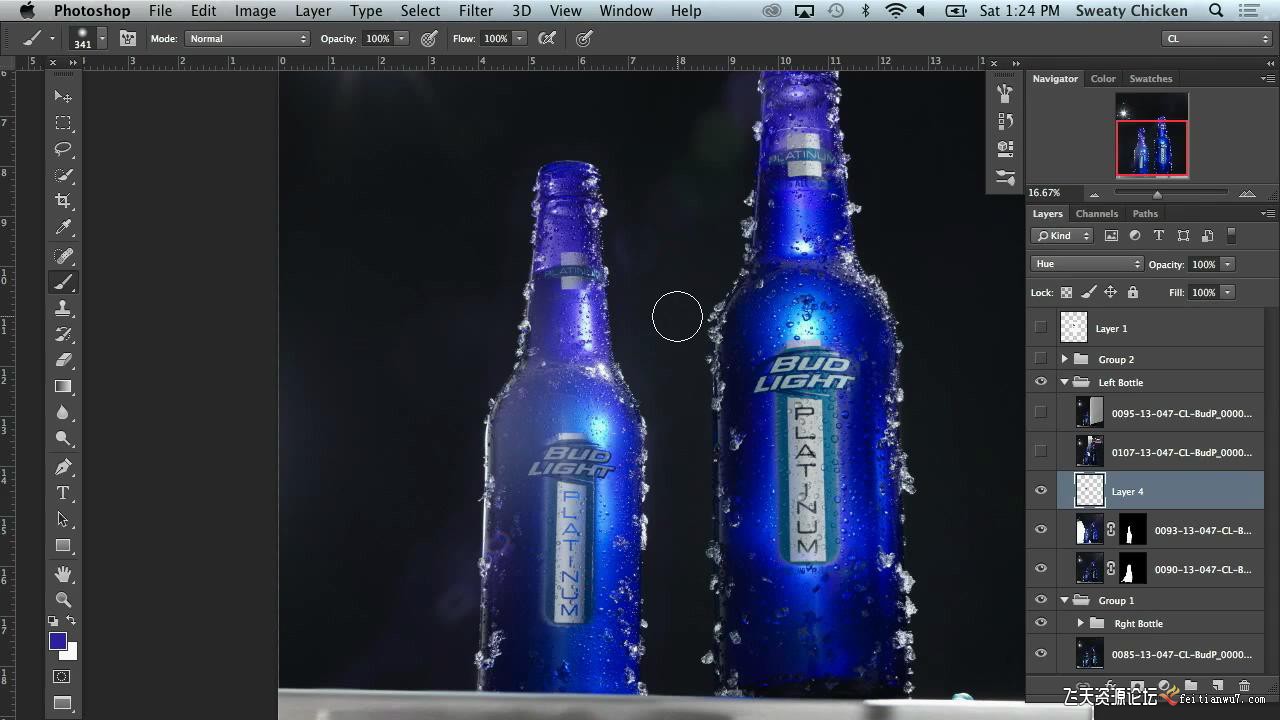Collapse the Left Bottle group
1280x720 pixels.
(1064, 382)
